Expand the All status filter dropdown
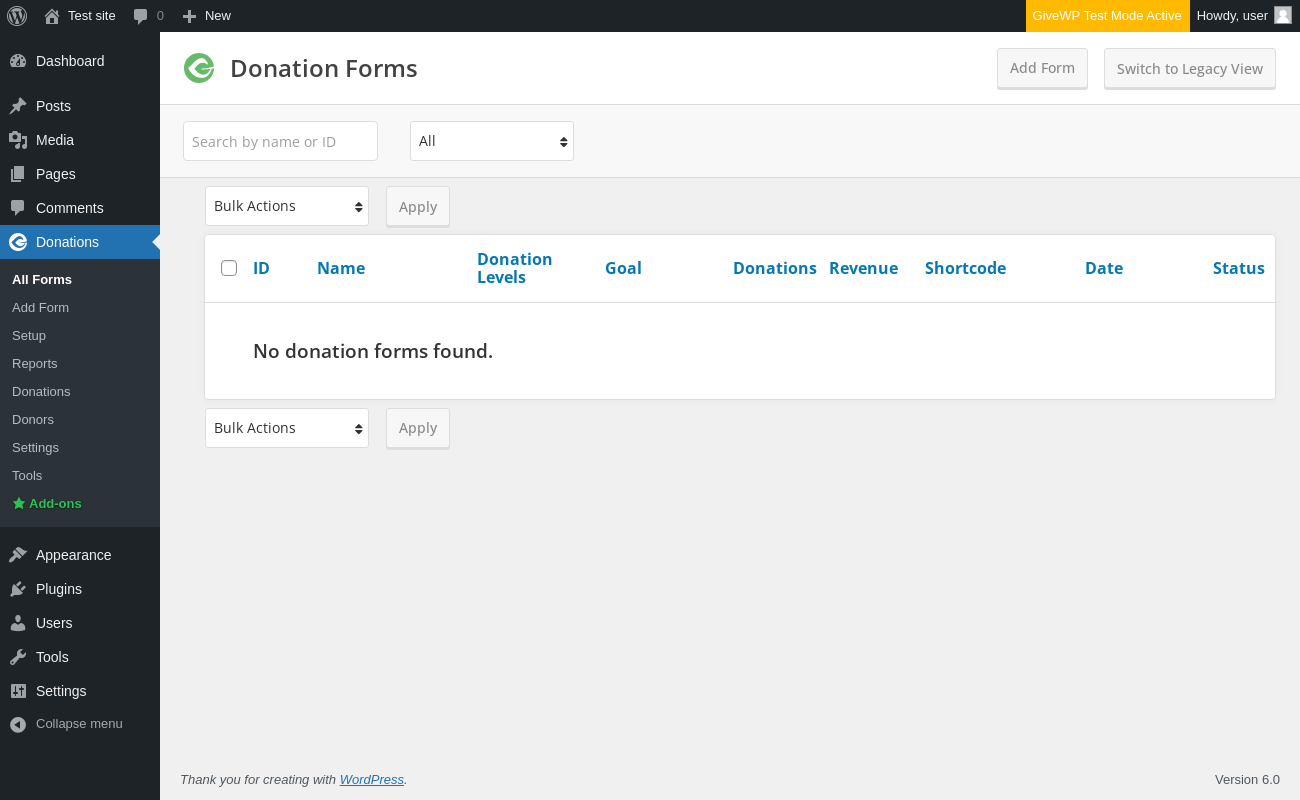 [492, 141]
